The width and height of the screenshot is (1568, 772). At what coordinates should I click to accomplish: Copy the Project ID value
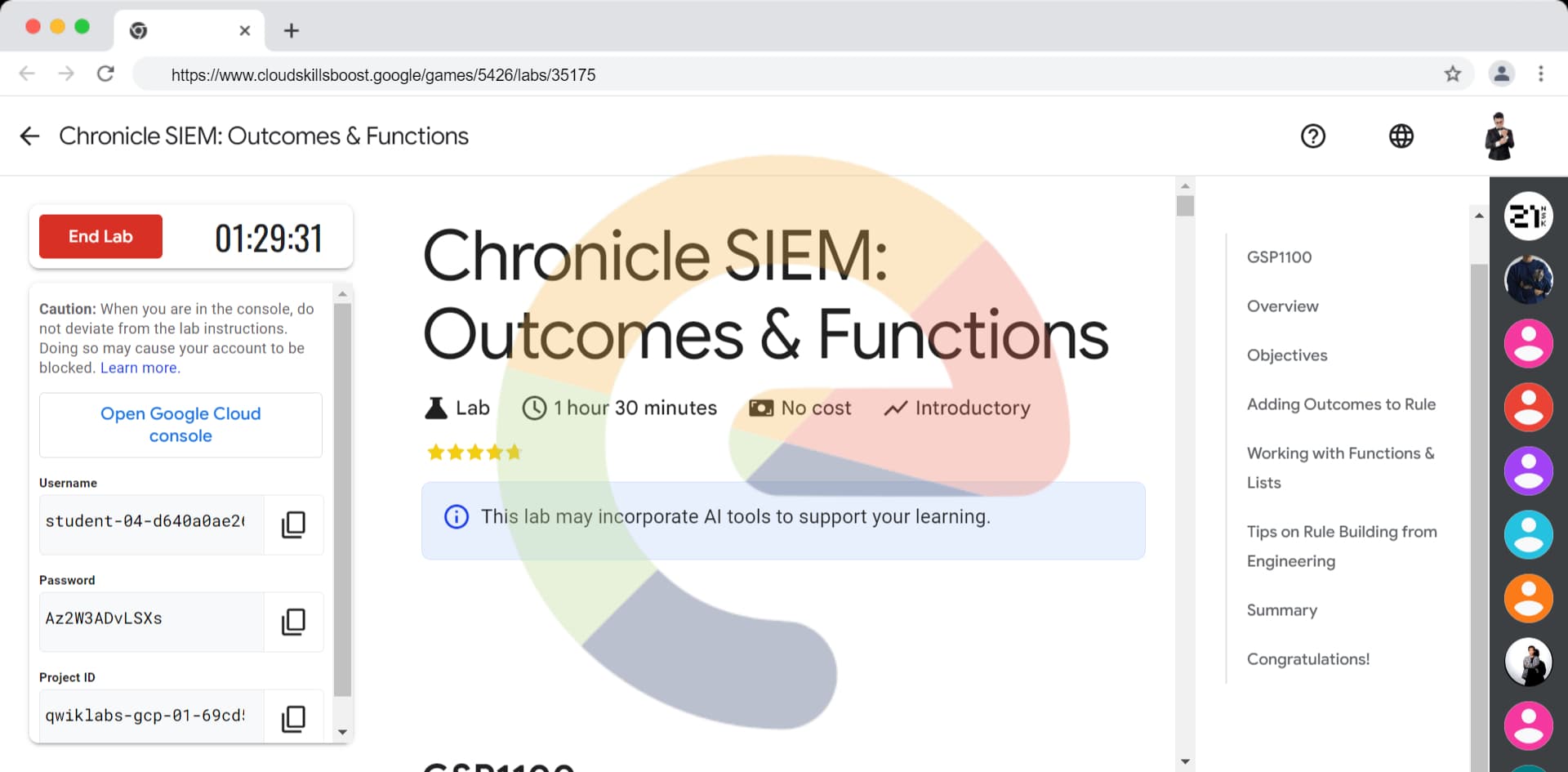[x=293, y=718]
